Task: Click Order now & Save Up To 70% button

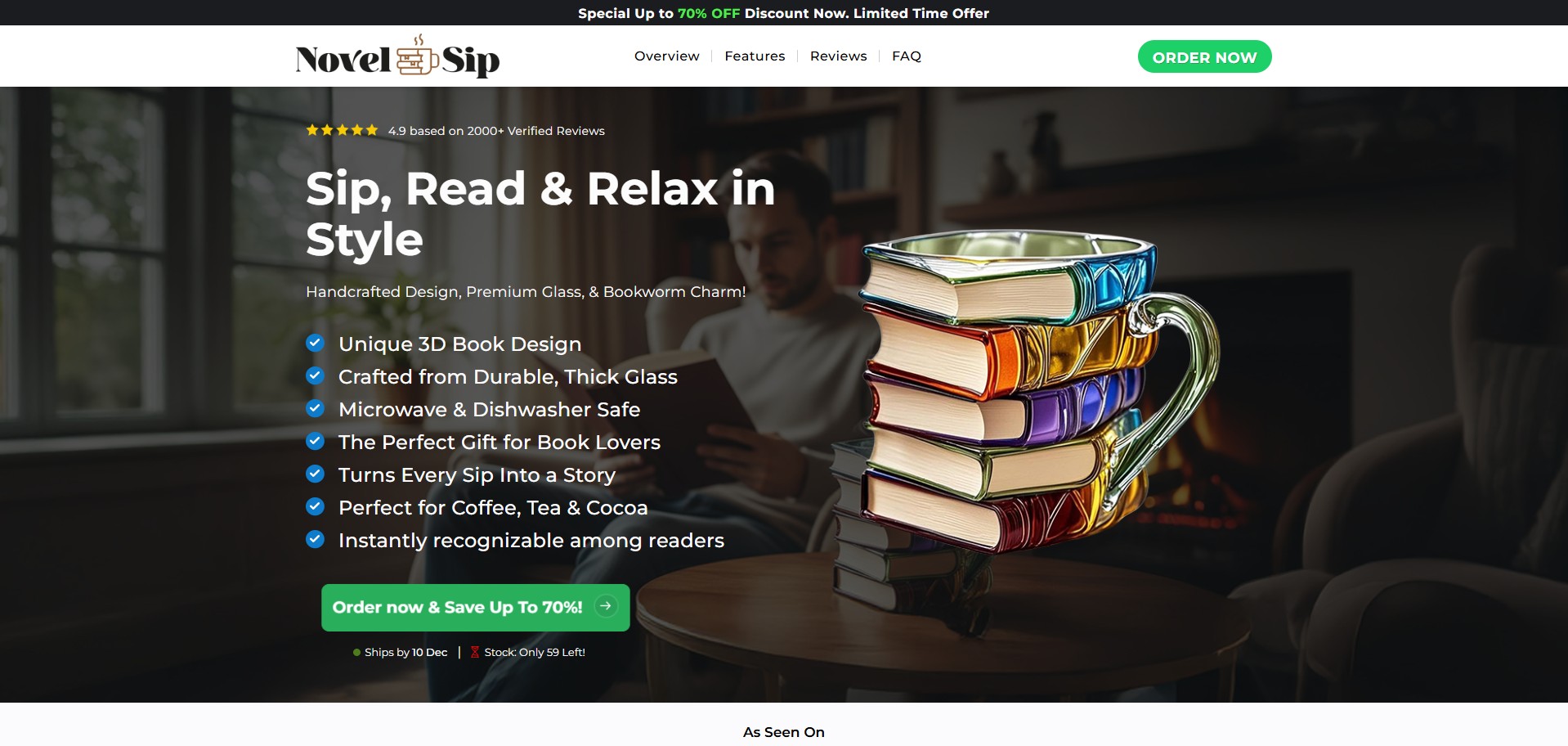Action: (x=476, y=608)
